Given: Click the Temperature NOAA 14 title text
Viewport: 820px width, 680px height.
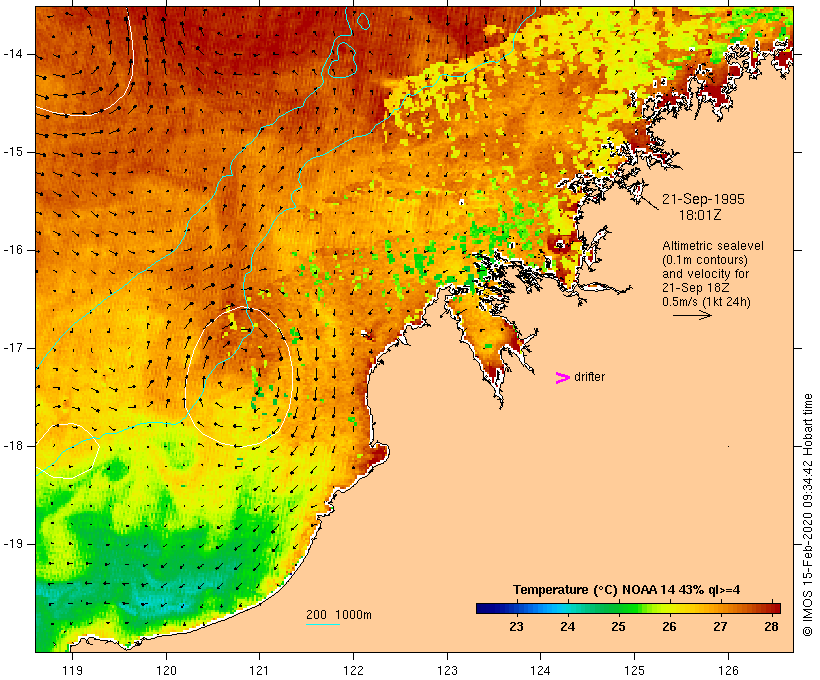Looking at the screenshot, I should (627, 590).
